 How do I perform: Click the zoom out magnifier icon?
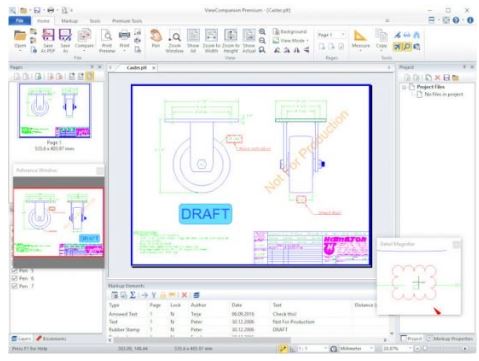click(x=262, y=41)
